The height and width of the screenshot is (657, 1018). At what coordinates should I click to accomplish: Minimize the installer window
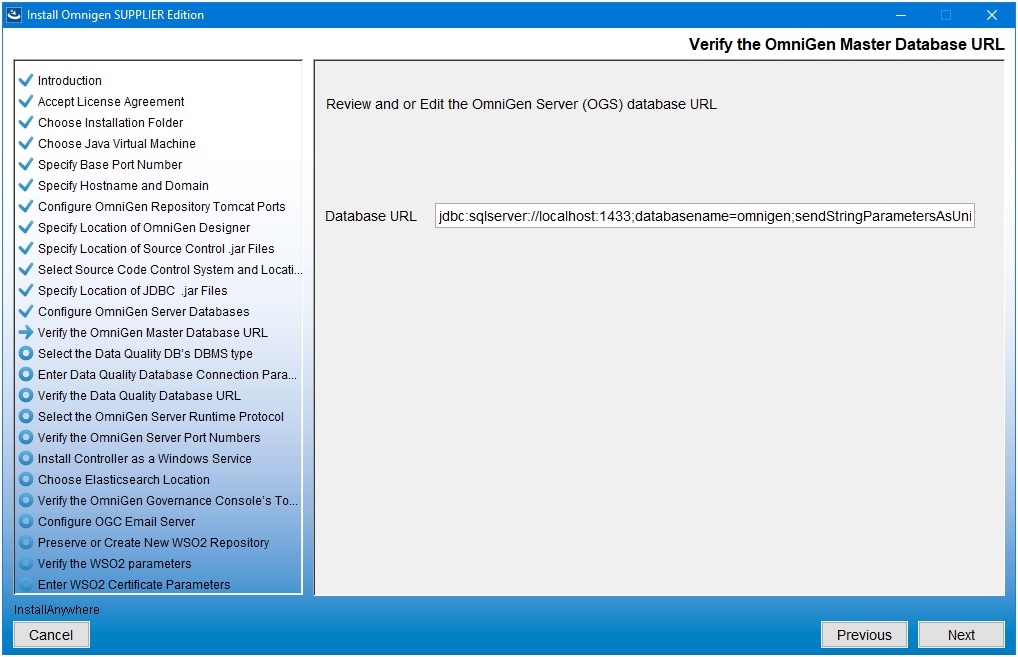(x=900, y=15)
